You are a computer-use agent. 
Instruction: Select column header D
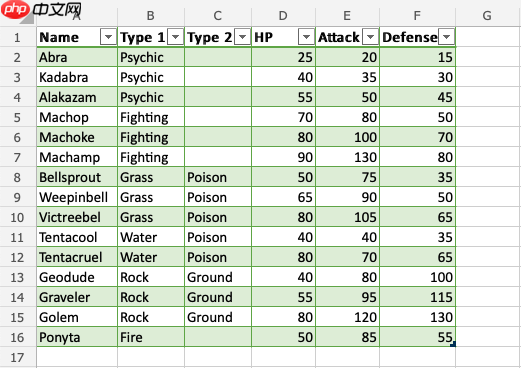coord(283,16)
